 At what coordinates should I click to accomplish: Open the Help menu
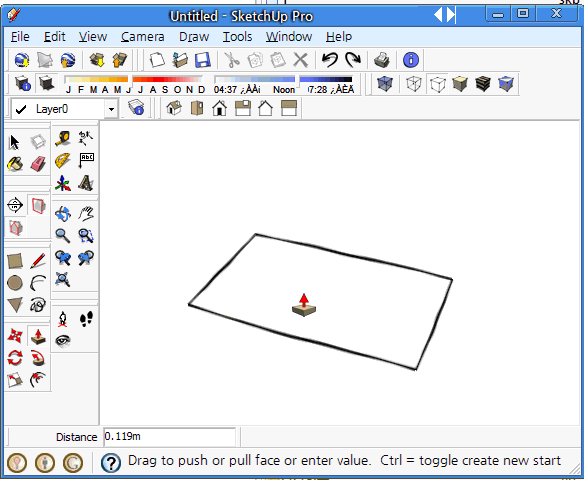(339, 36)
